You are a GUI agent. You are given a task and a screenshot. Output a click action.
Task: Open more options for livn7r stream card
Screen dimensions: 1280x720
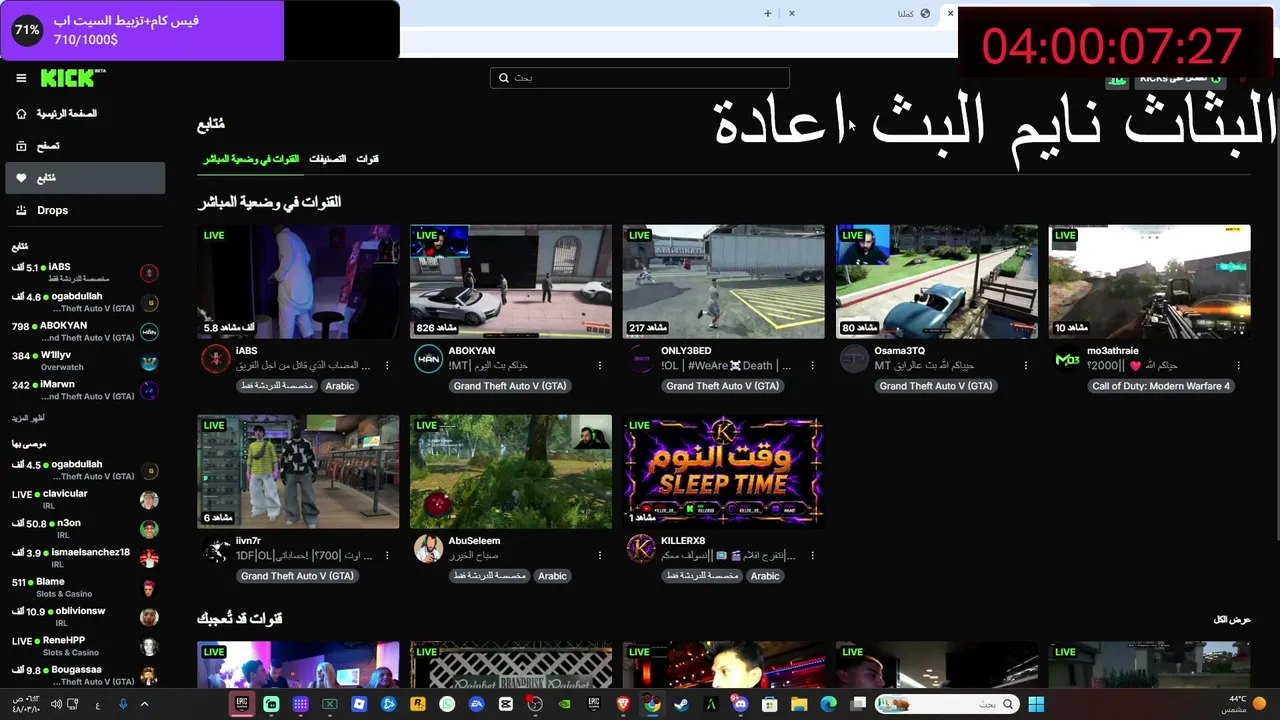tap(387, 556)
